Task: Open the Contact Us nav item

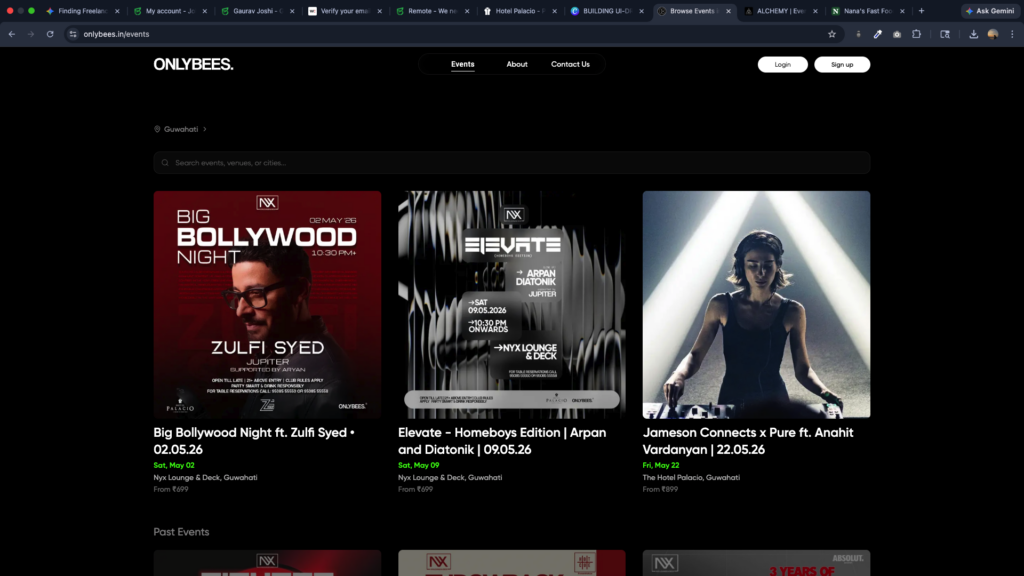Action: click(x=570, y=64)
